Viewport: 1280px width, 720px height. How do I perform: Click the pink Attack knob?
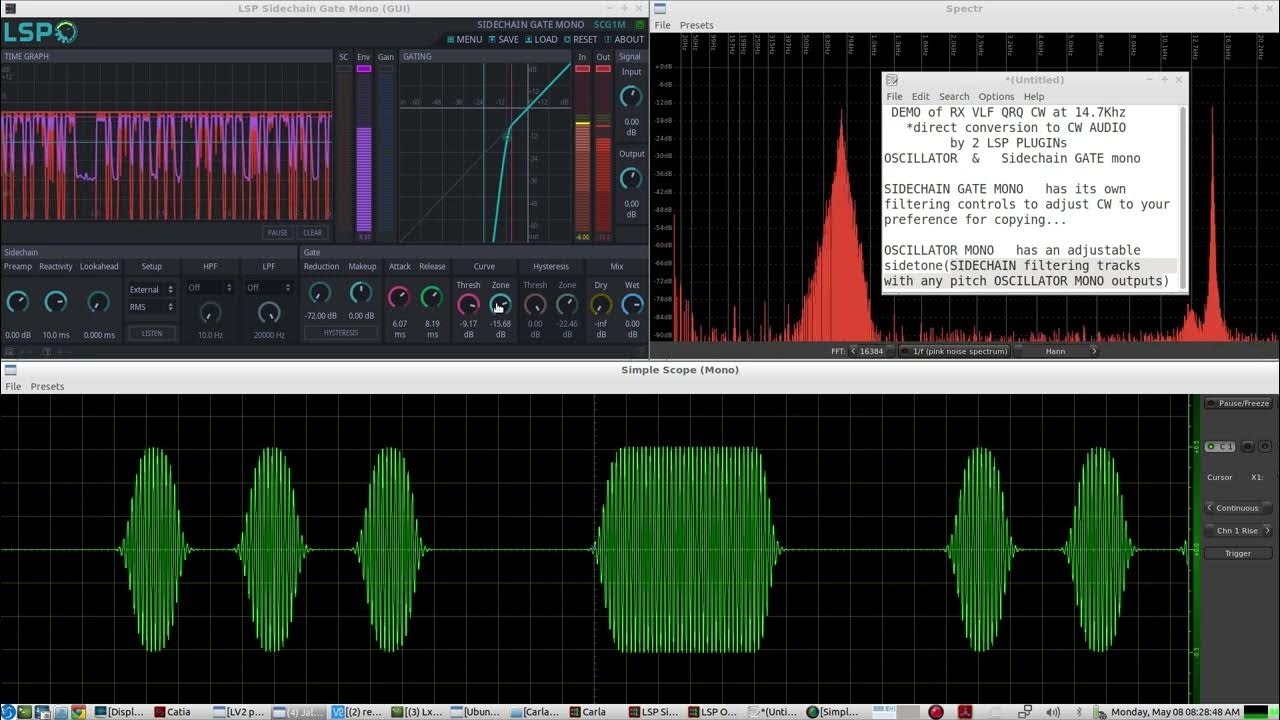tap(399, 297)
